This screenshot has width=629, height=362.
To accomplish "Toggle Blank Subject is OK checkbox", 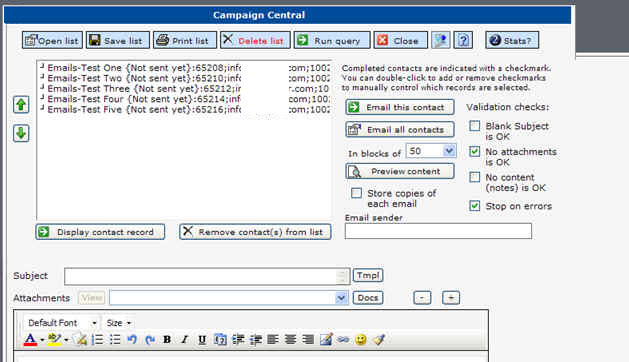I will [475, 126].
